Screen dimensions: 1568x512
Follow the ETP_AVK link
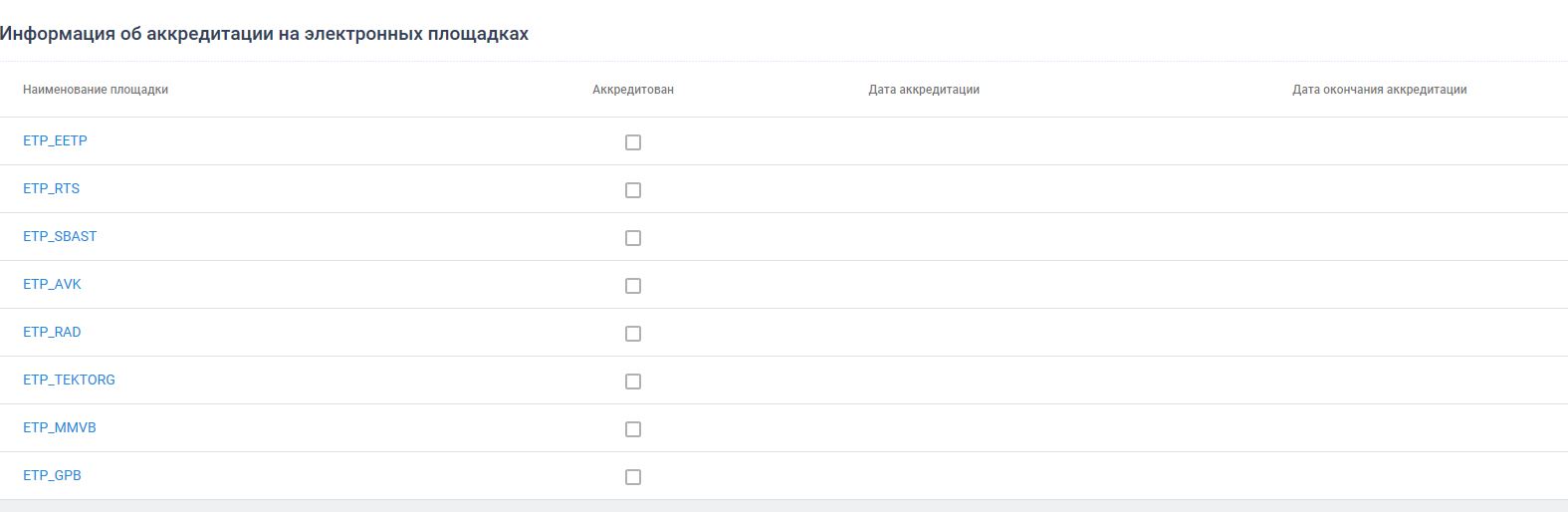point(52,284)
